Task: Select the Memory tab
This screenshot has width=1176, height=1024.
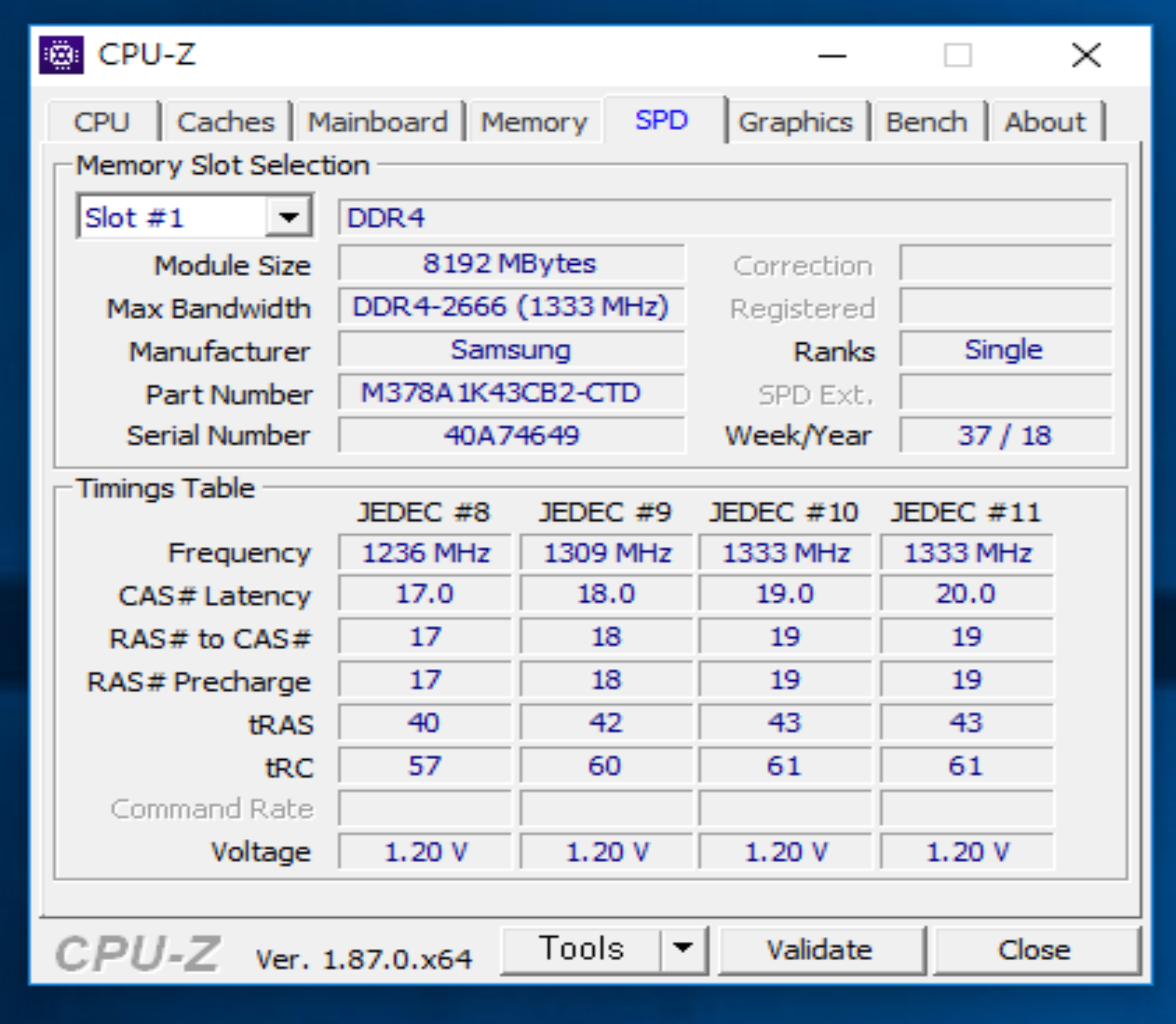Action: 534,121
